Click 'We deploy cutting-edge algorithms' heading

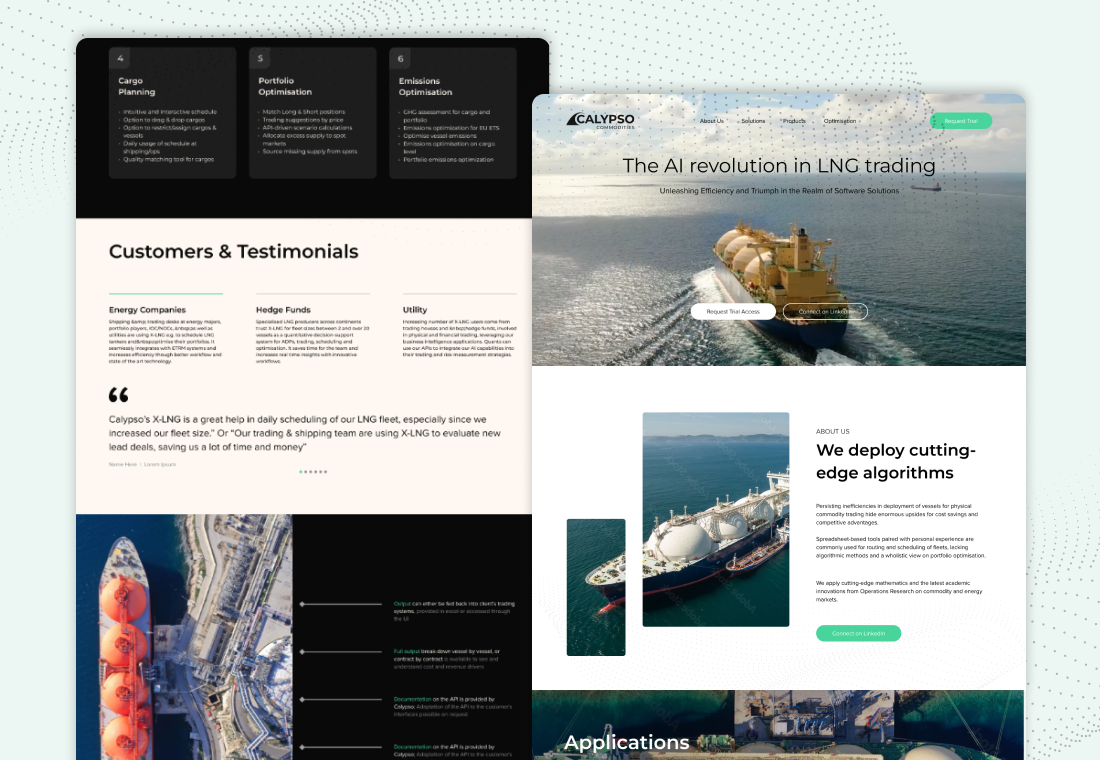click(896, 461)
